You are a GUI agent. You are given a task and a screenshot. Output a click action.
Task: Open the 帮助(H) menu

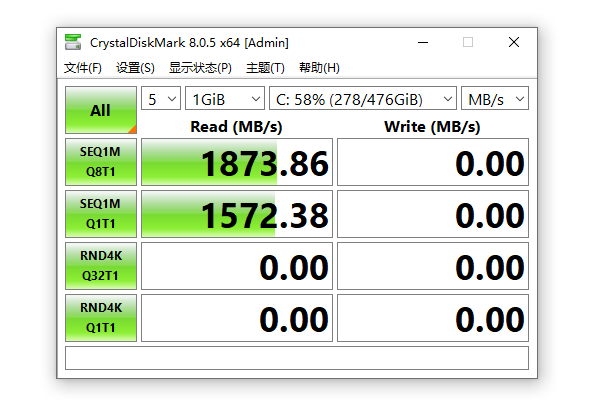319,68
